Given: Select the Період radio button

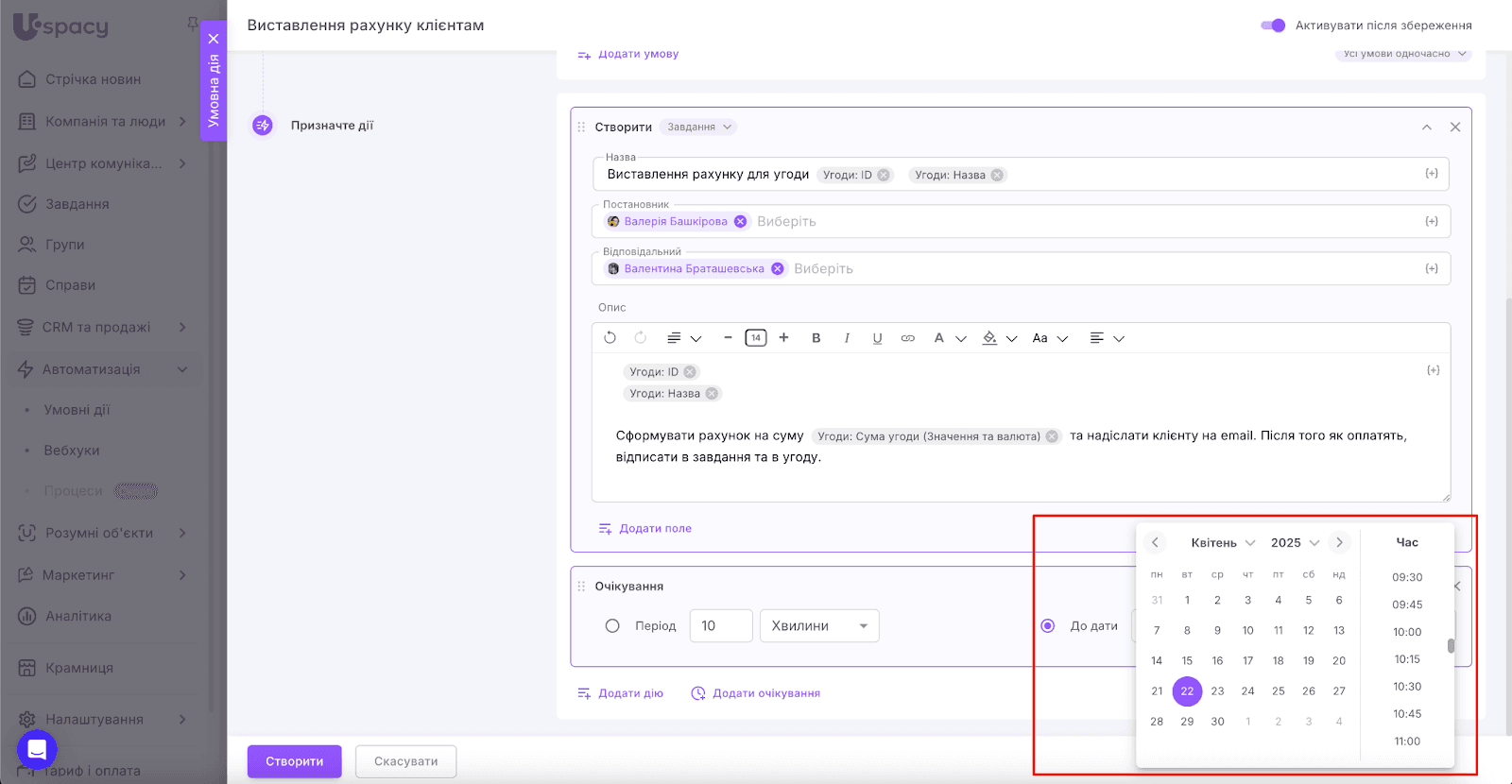Looking at the screenshot, I should click(x=612, y=626).
